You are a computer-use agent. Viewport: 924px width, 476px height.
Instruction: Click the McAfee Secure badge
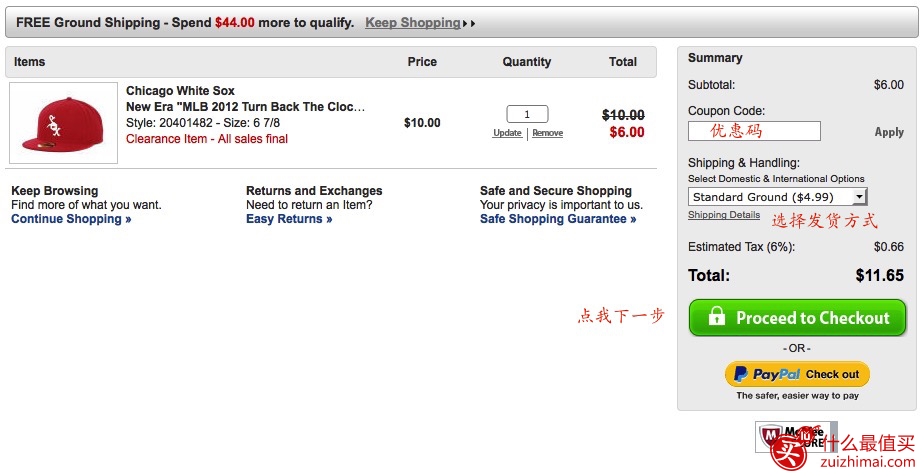[x=796, y=437]
